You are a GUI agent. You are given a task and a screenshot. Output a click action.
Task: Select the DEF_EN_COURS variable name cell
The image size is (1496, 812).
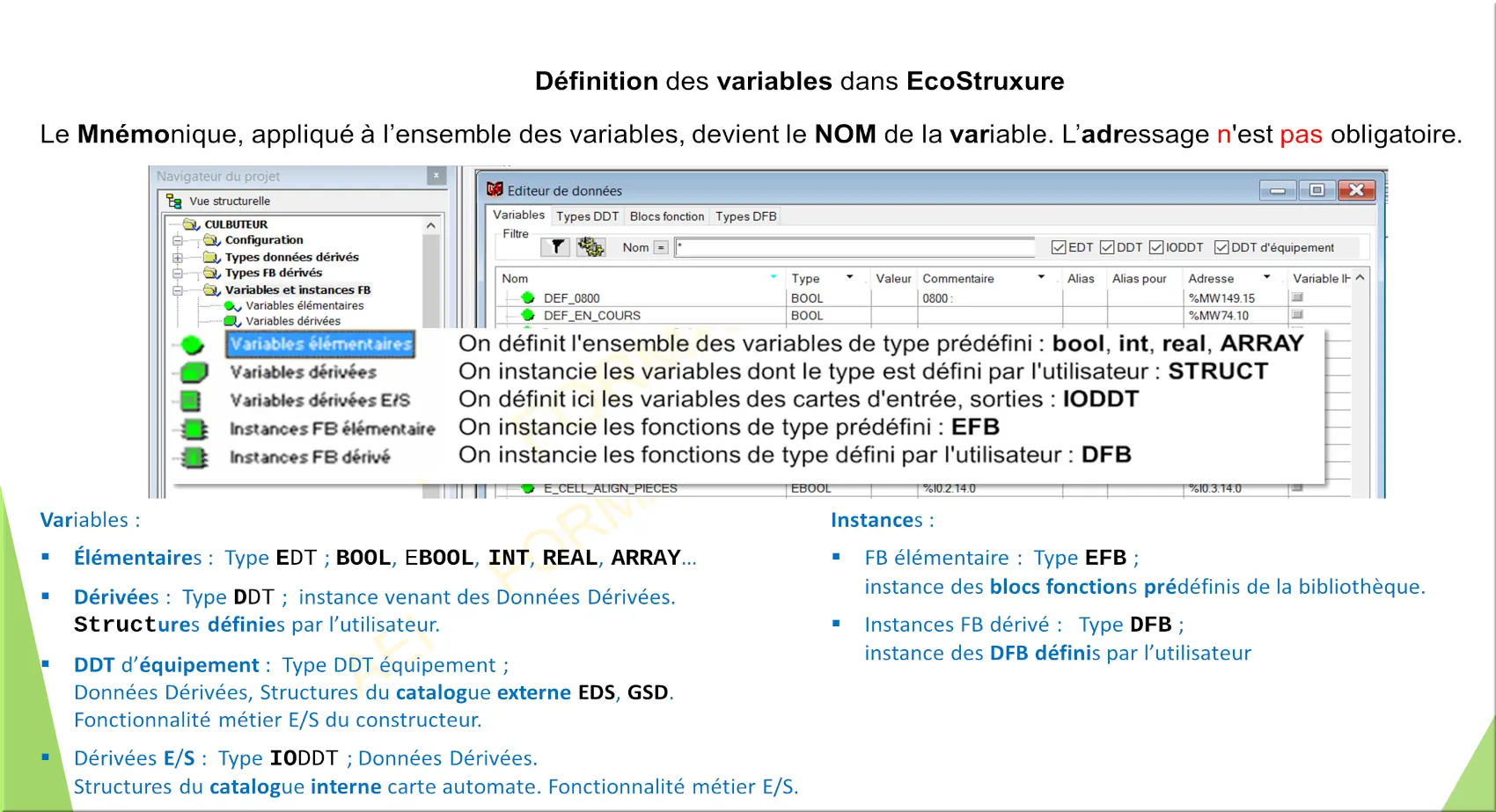(592, 315)
